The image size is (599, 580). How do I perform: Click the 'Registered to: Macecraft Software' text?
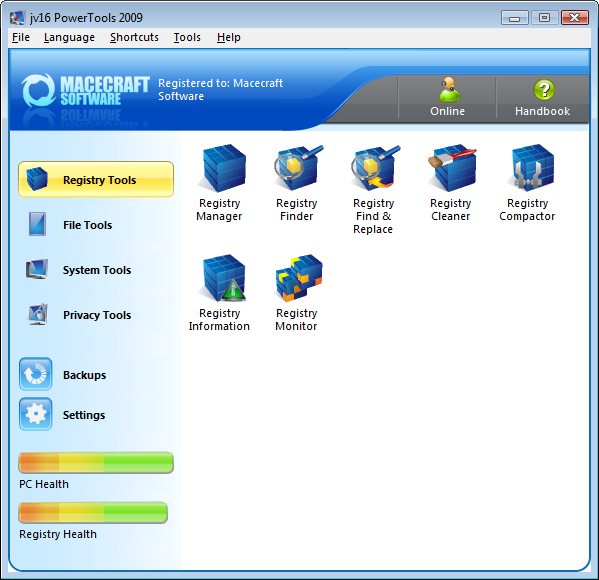click(x=220, y=89)
